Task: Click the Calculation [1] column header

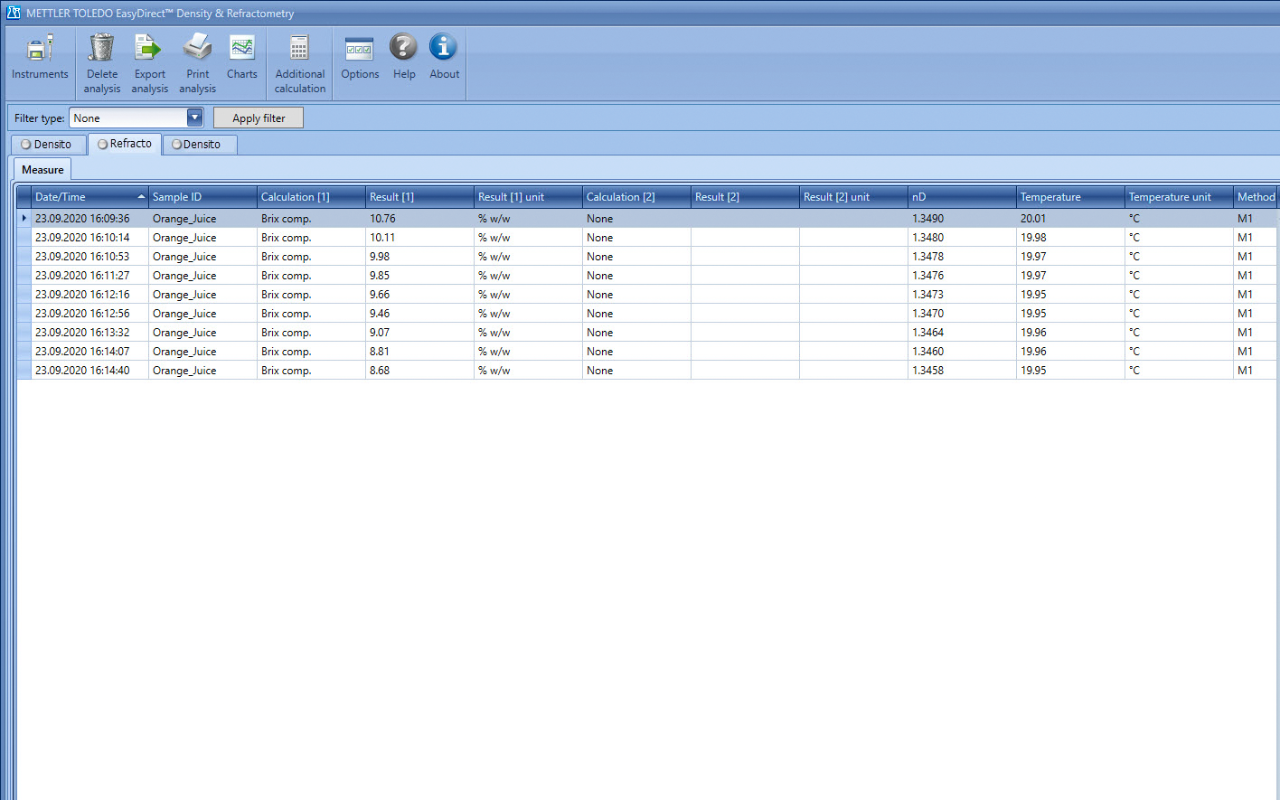Action: (311, 197)
